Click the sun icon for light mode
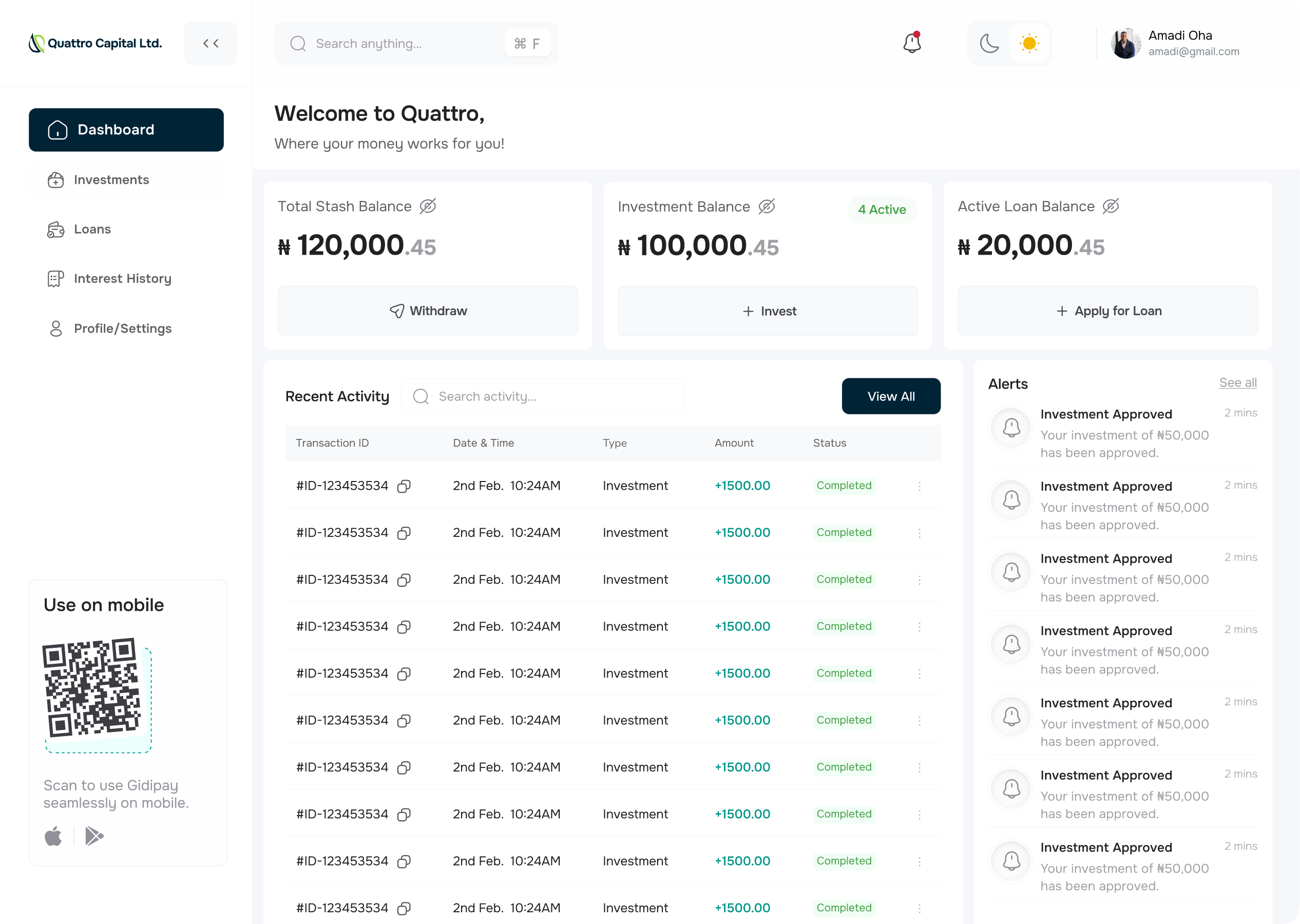This screenshot has height=924, width=1300. tap(1030, 43)
